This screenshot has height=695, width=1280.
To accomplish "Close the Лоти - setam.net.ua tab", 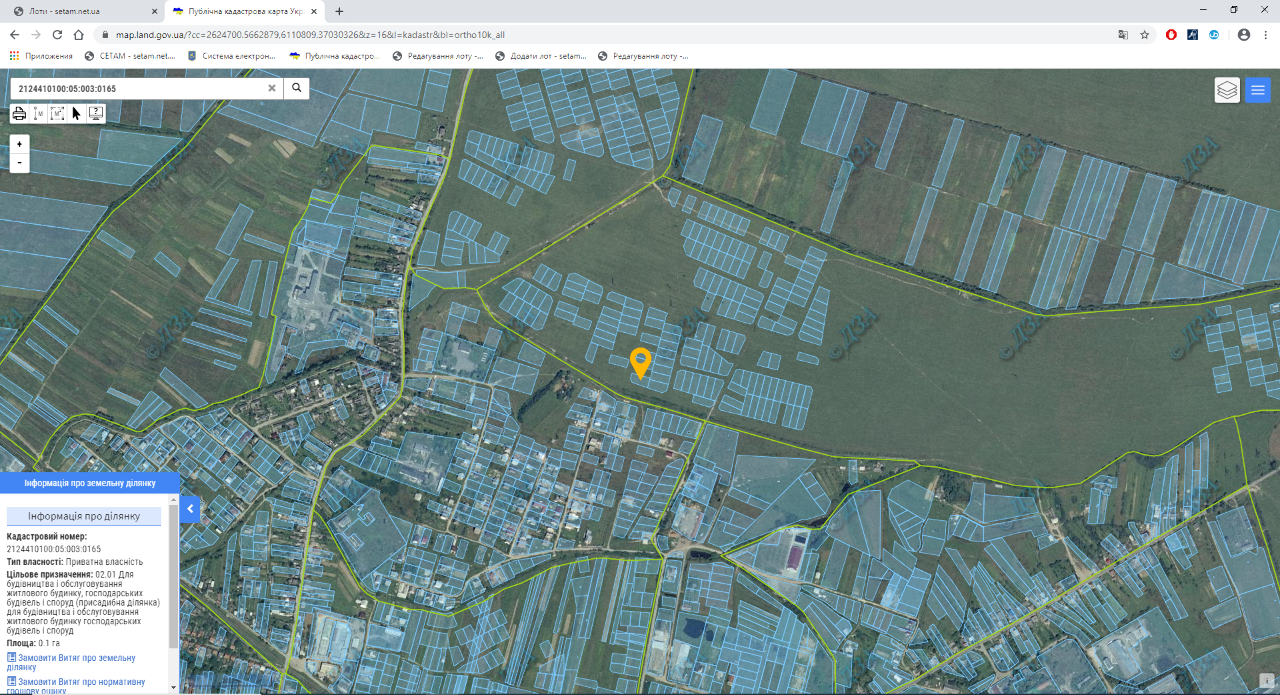I will (153, 11).
